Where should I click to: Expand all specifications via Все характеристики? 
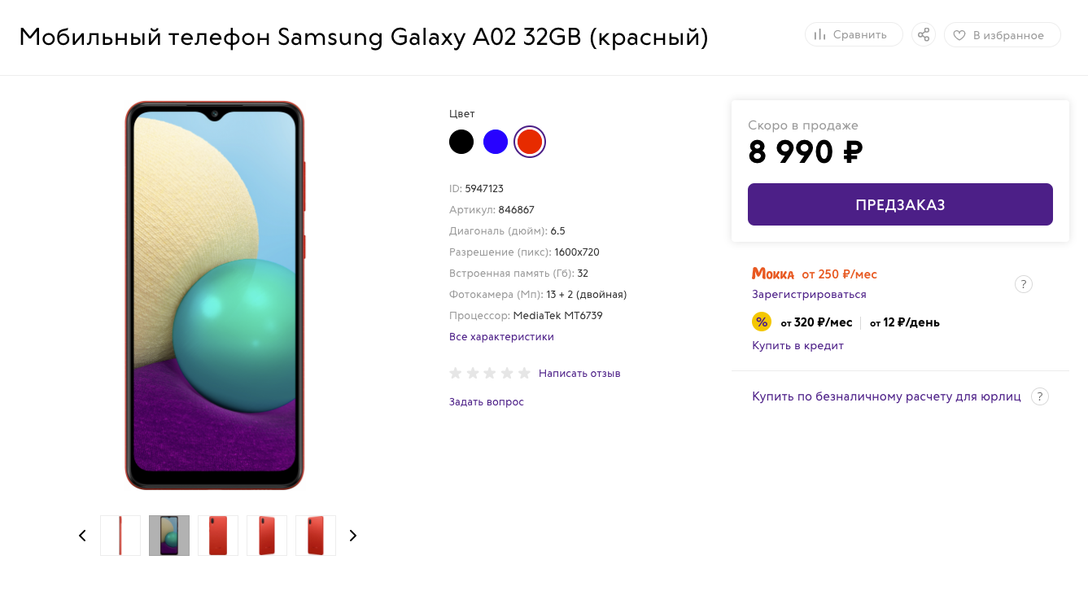(x=501, y=337)
